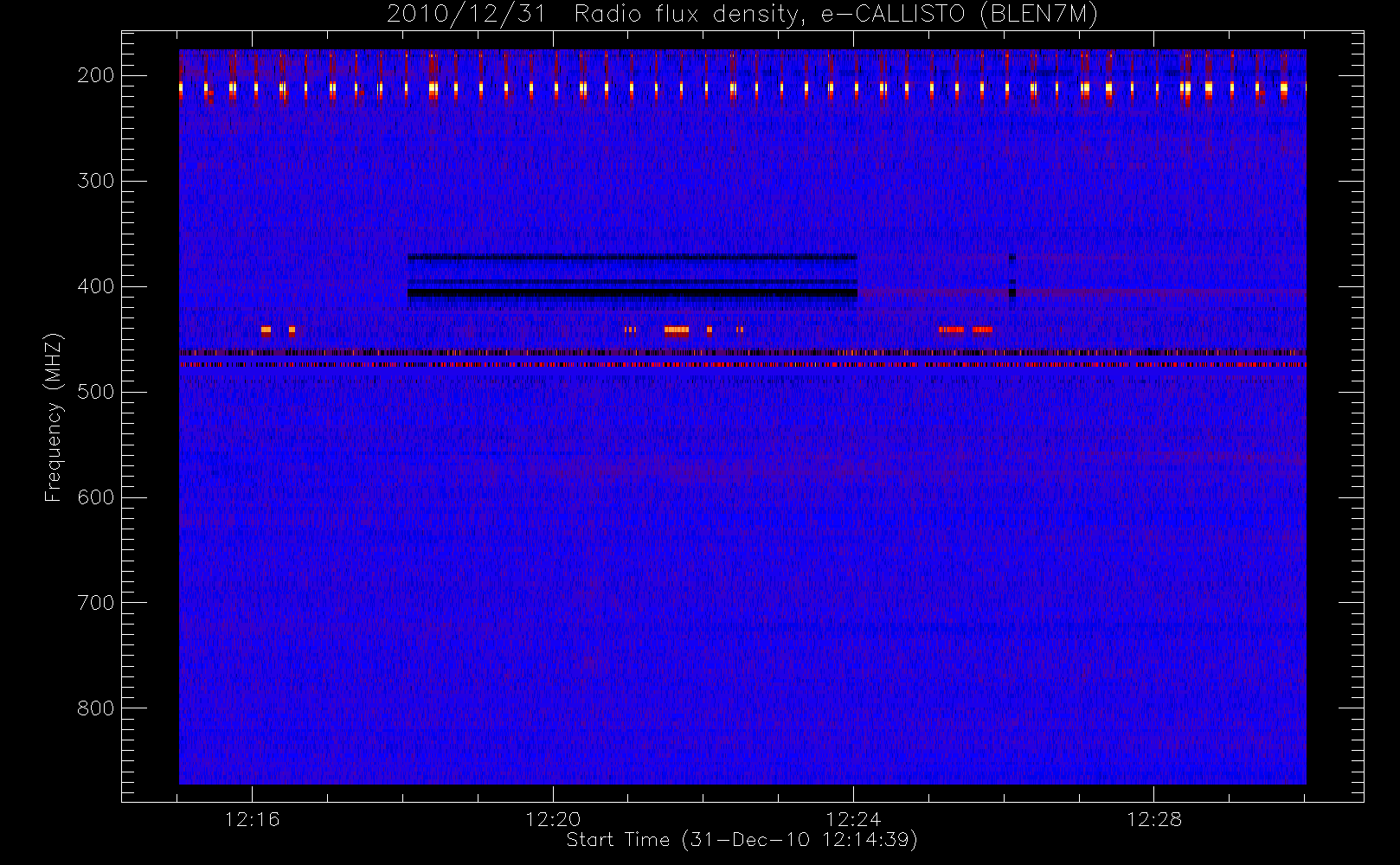Click the 12:16 time tick label
The width and height of the screenshot is (1400, 865).
(252, 819)
